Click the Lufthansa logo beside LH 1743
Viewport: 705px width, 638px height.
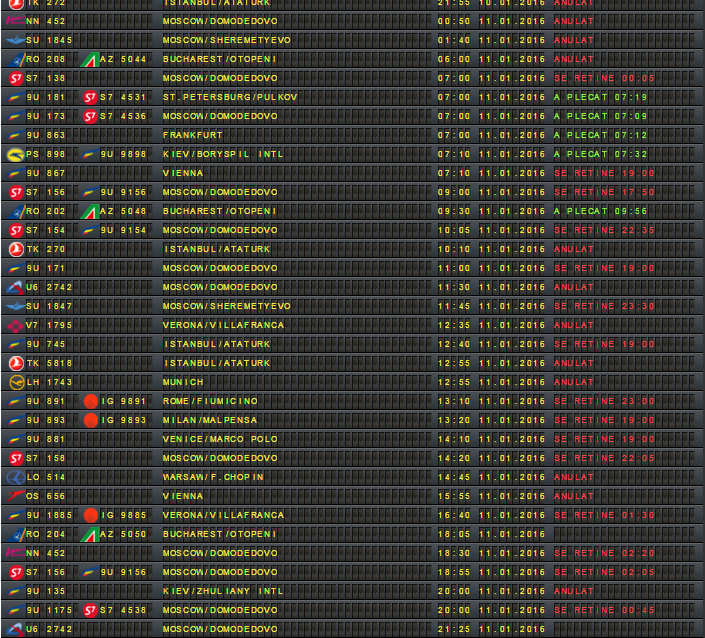click(14, 382)
